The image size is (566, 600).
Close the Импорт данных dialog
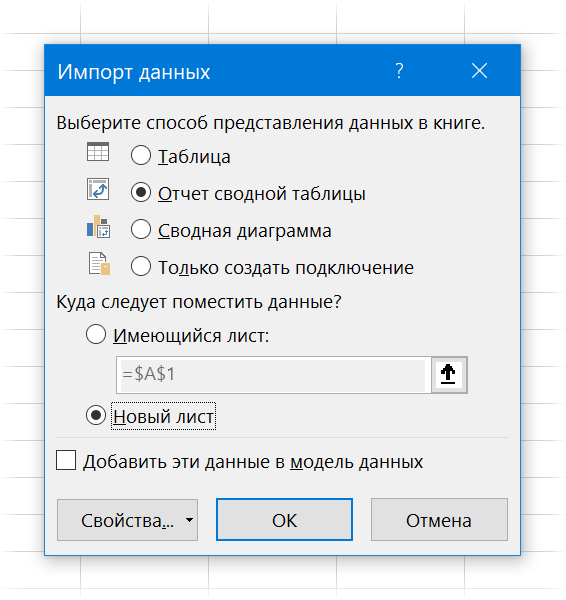[x=479, y=71]
